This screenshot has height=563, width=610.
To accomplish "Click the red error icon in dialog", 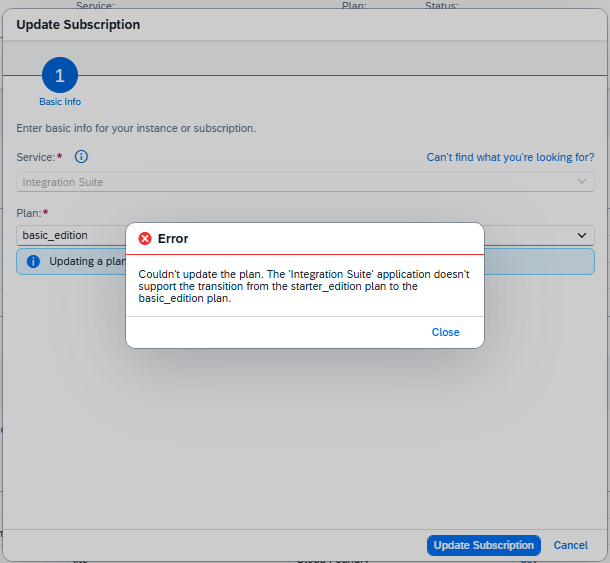I will coord(145,238).
